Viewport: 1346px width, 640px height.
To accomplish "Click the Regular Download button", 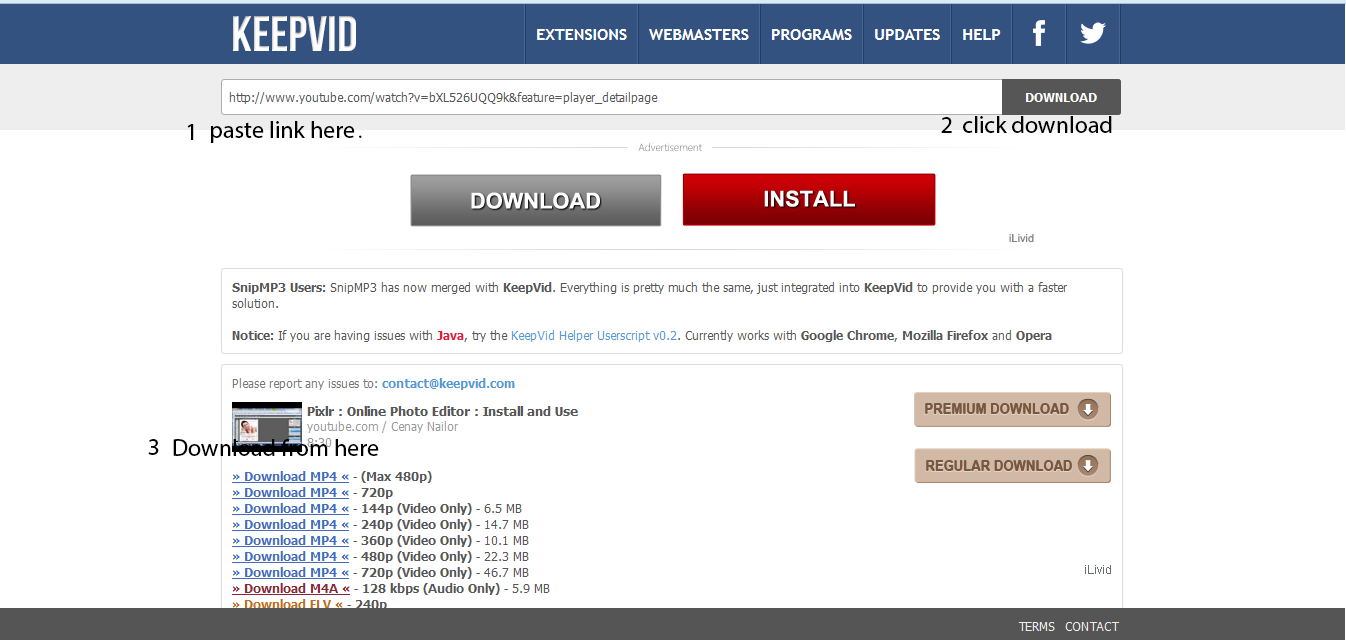I will click(x=1012, y=465).
